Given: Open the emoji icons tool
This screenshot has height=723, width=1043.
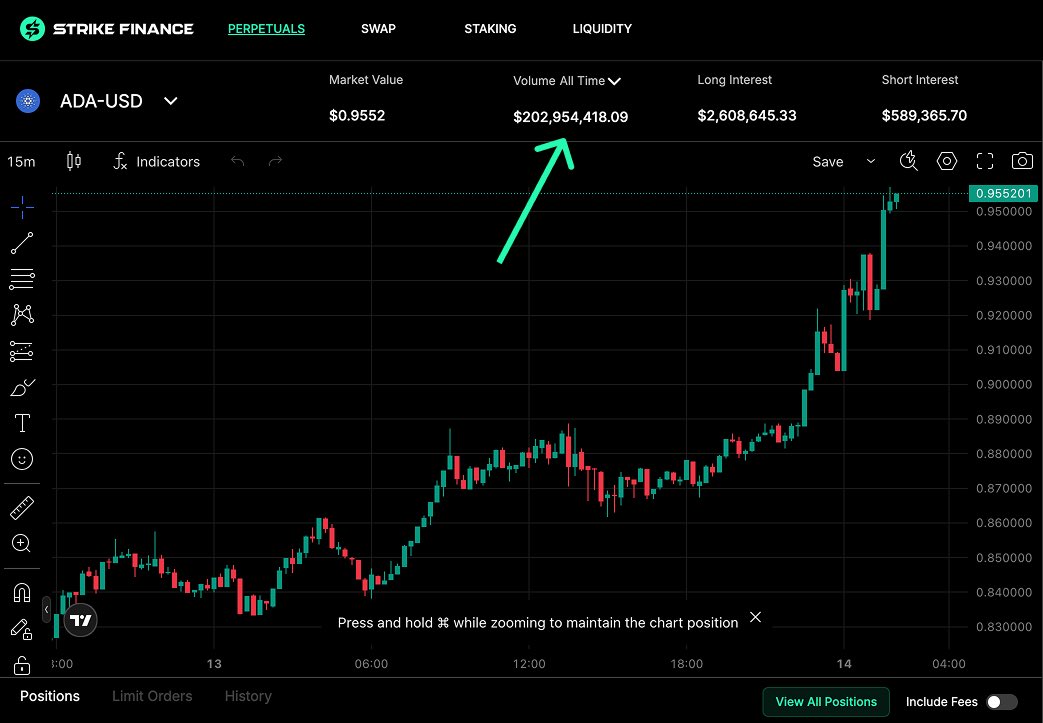Looking at the screenshot, I should (x=22, y=459).
